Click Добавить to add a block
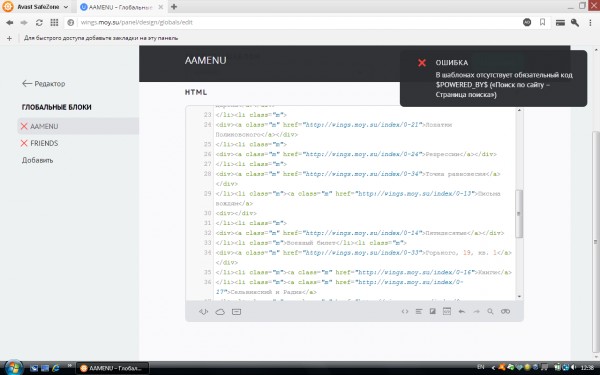This screenshot has width=600, height=375. (37, 160)
